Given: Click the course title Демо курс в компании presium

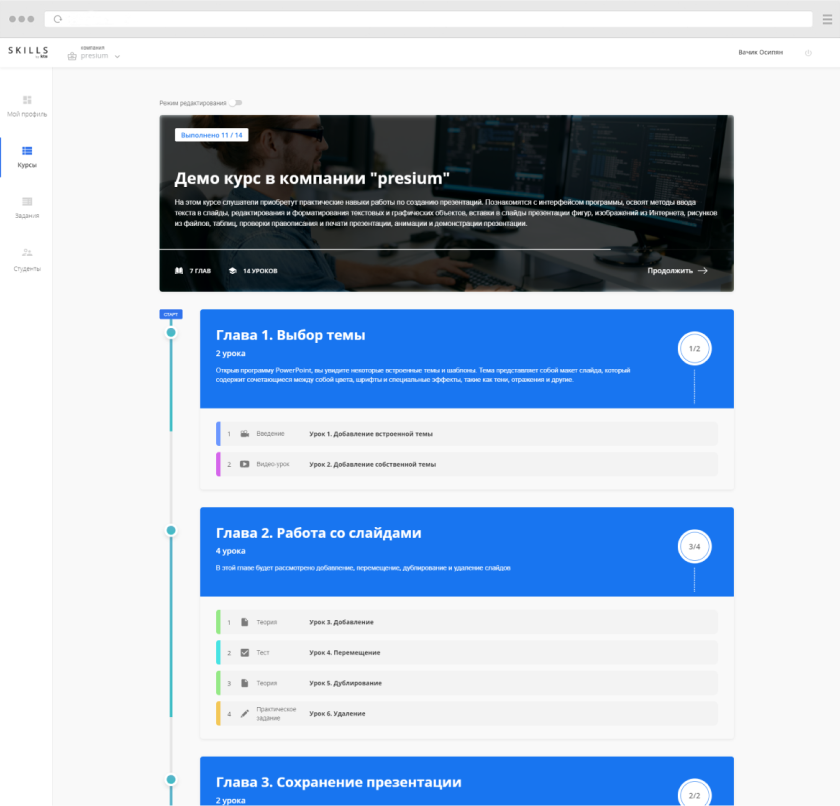Looking at the screenshot, I should 312,178.
